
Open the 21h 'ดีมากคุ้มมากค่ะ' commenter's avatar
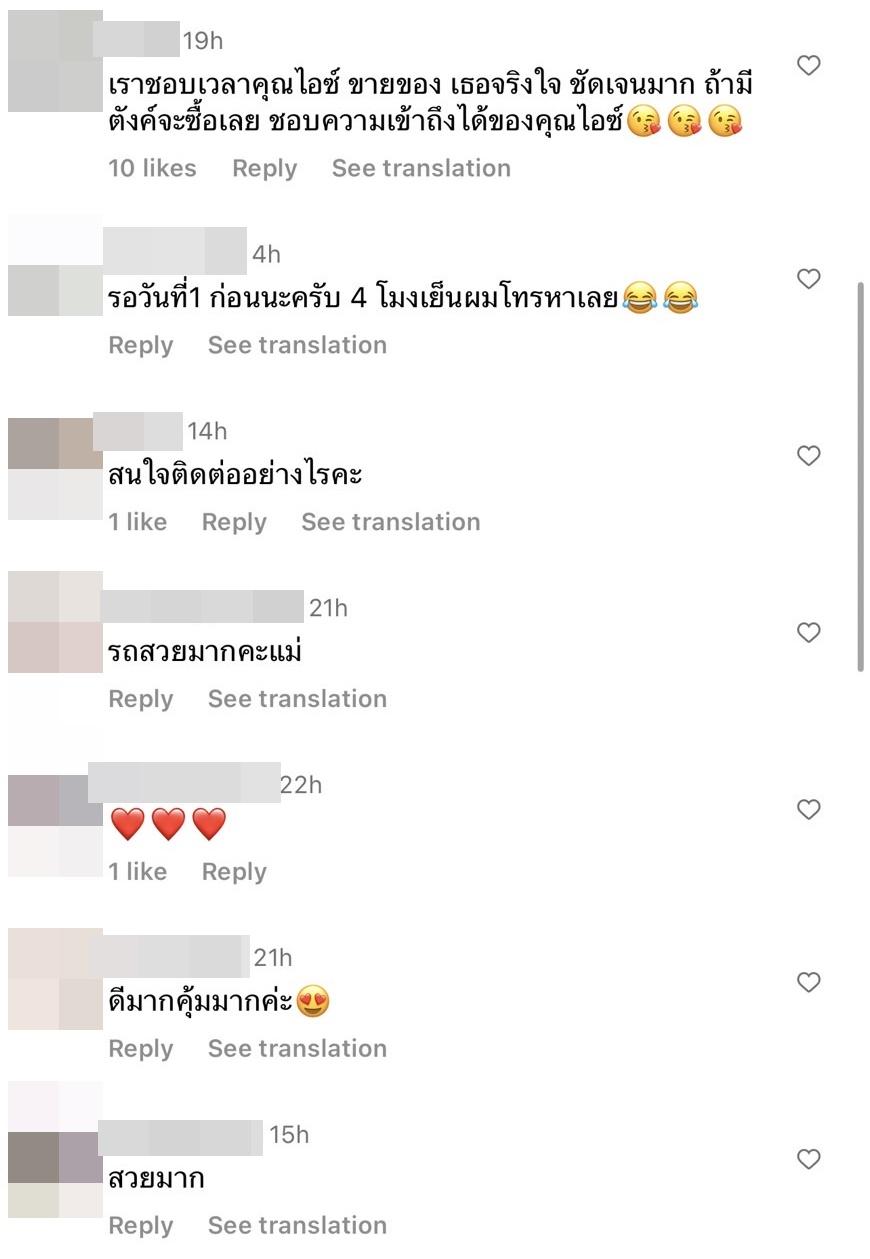pyautogui.click(x=55, y=980)
